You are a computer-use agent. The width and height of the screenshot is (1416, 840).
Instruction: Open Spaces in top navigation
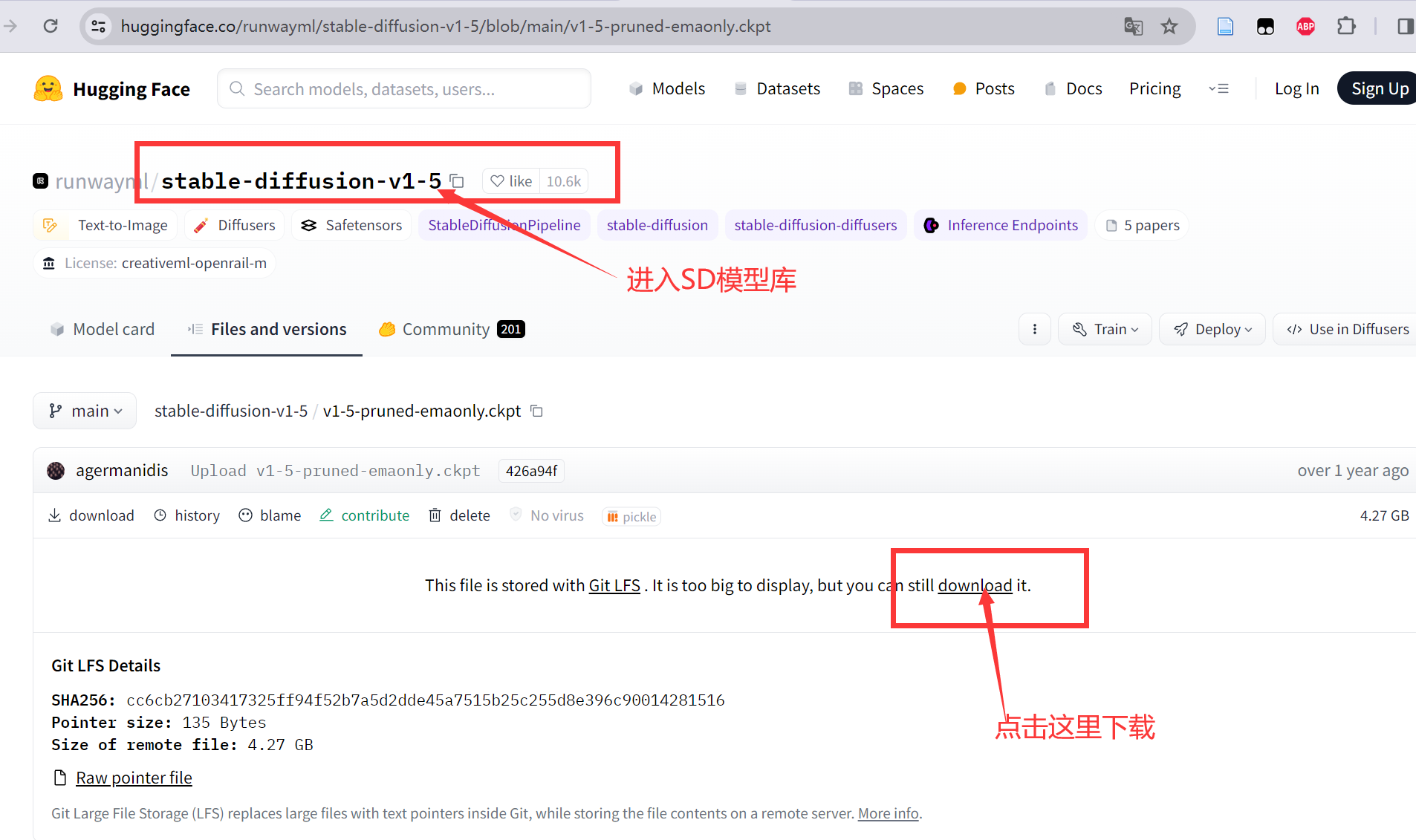click(886, 89)
